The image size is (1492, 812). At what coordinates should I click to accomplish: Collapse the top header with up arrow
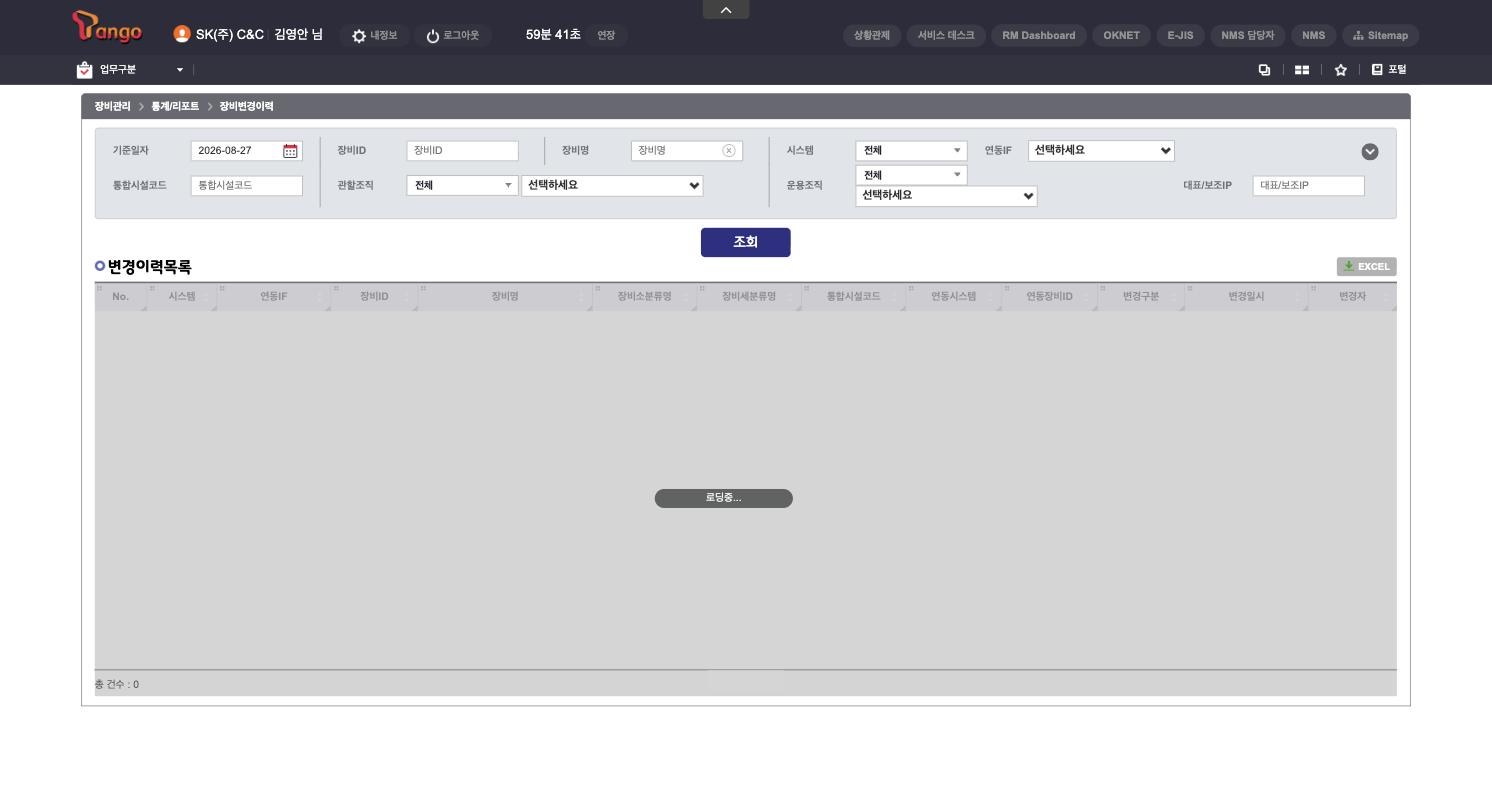point(726,9)
